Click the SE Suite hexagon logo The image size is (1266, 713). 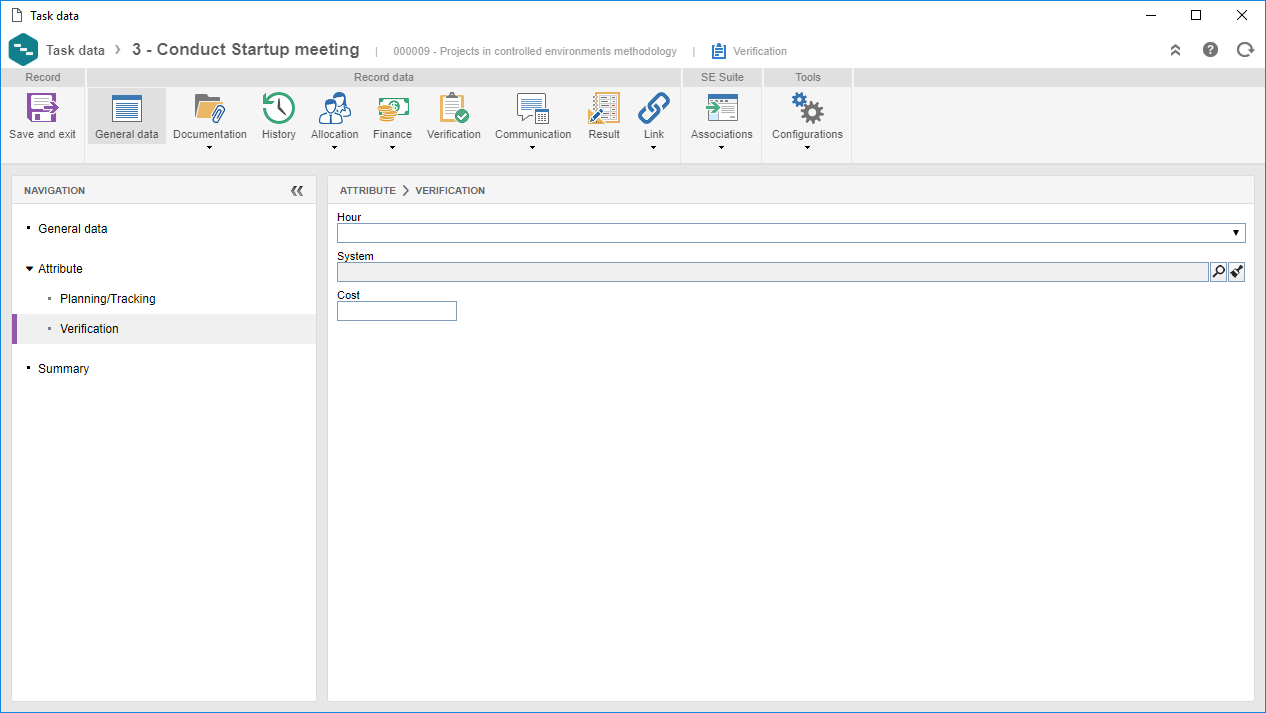click(23, 50)
